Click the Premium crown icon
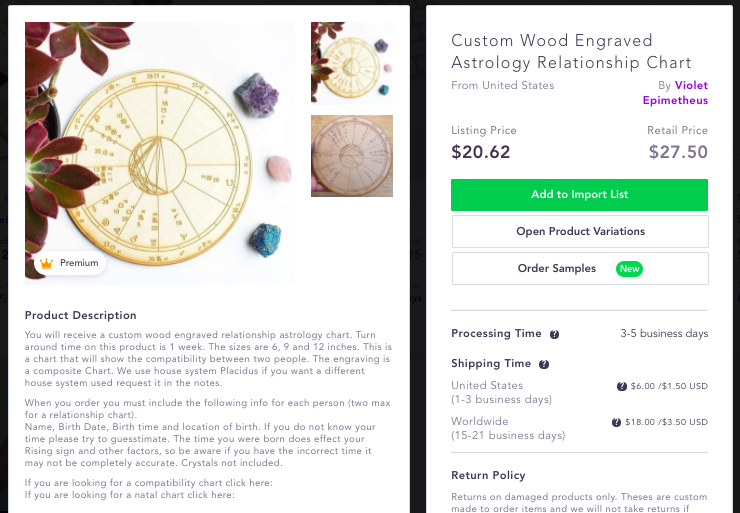Image resolution: width=740 pixels, height=513 pixels. (x=45, y=264)
